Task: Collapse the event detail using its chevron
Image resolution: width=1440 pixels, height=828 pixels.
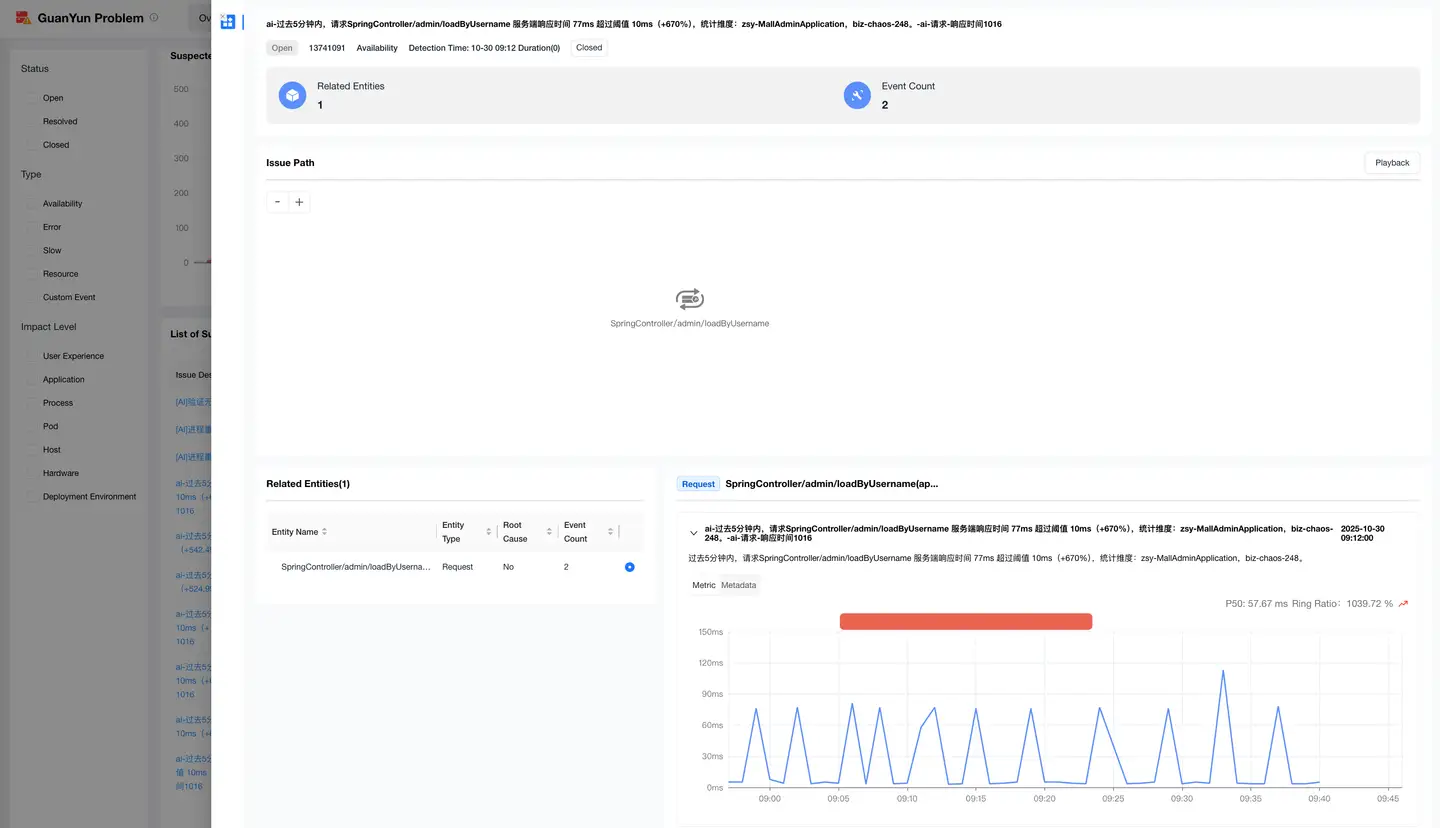Action: (694, 533)
